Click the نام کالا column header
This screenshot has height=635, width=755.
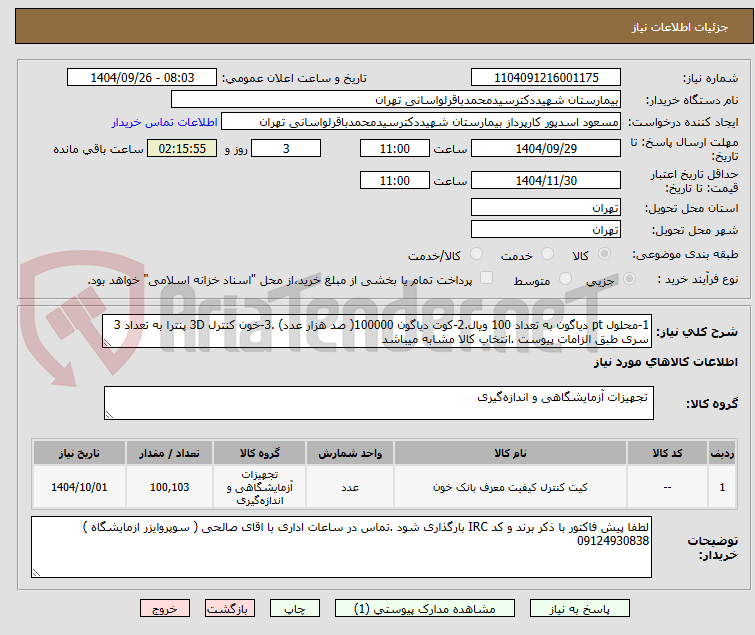[x=510, y=453]
